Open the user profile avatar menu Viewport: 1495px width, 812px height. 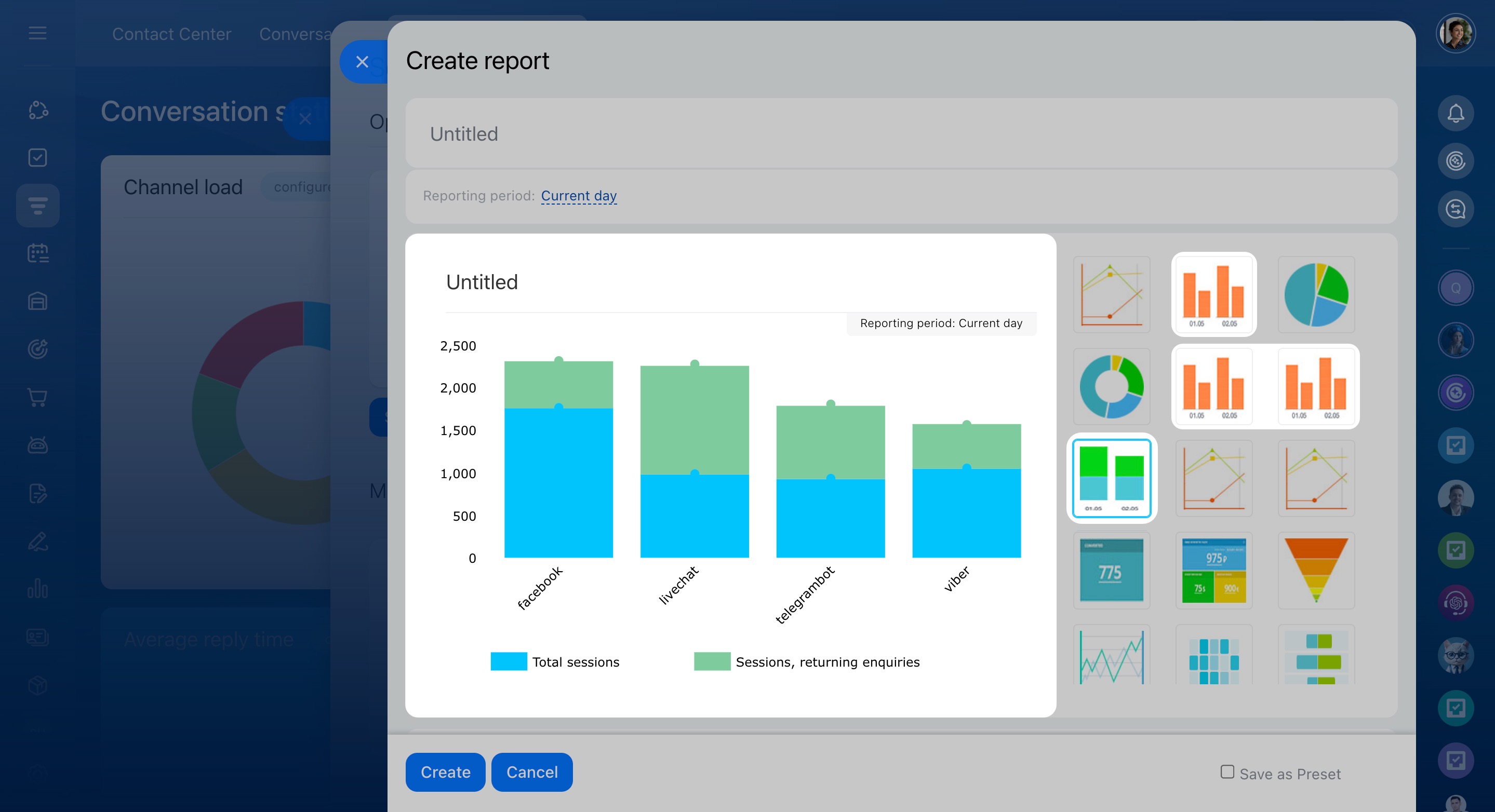pos(1455,34)
